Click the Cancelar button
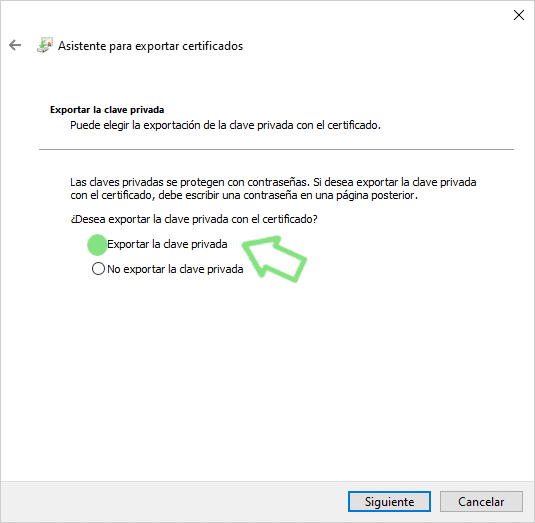The height and width of the screenshot is (523, 535). 481,501
